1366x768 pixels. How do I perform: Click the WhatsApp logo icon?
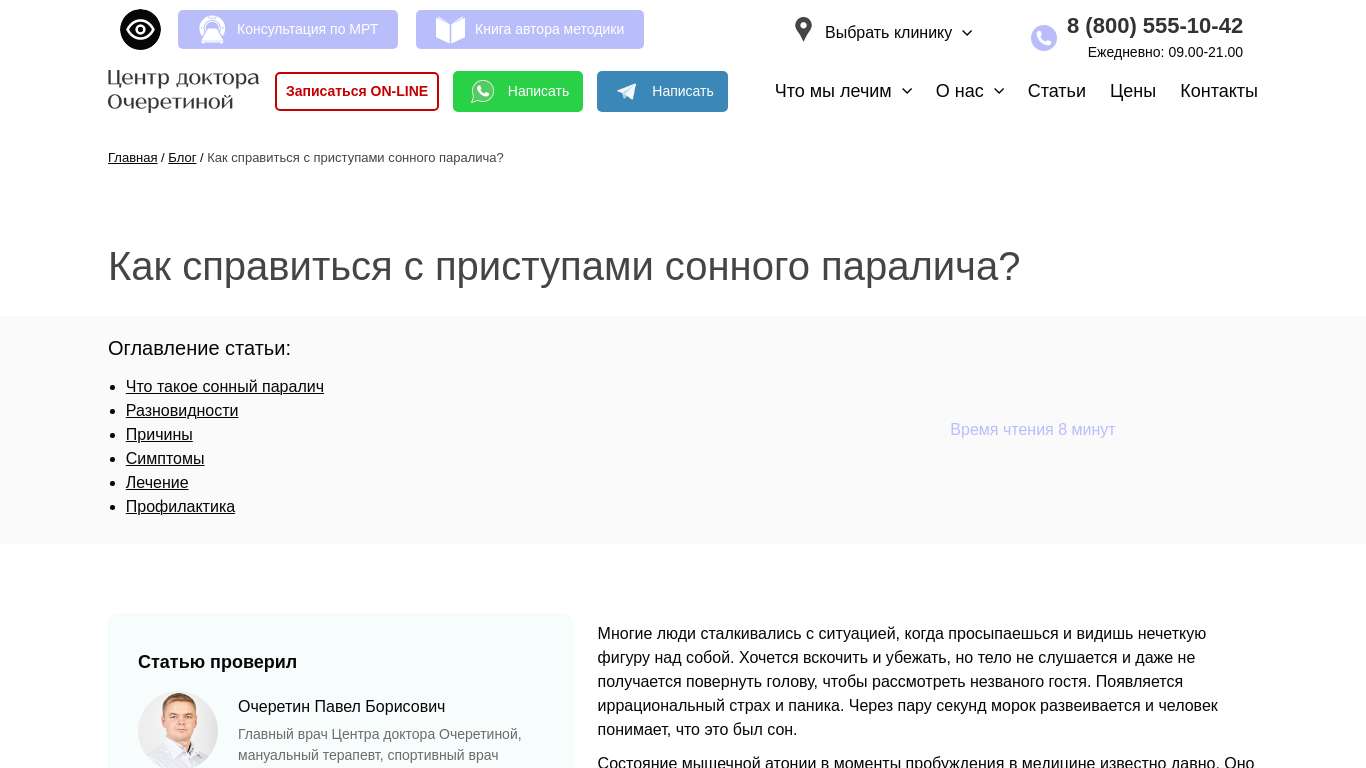coord(483,92)
